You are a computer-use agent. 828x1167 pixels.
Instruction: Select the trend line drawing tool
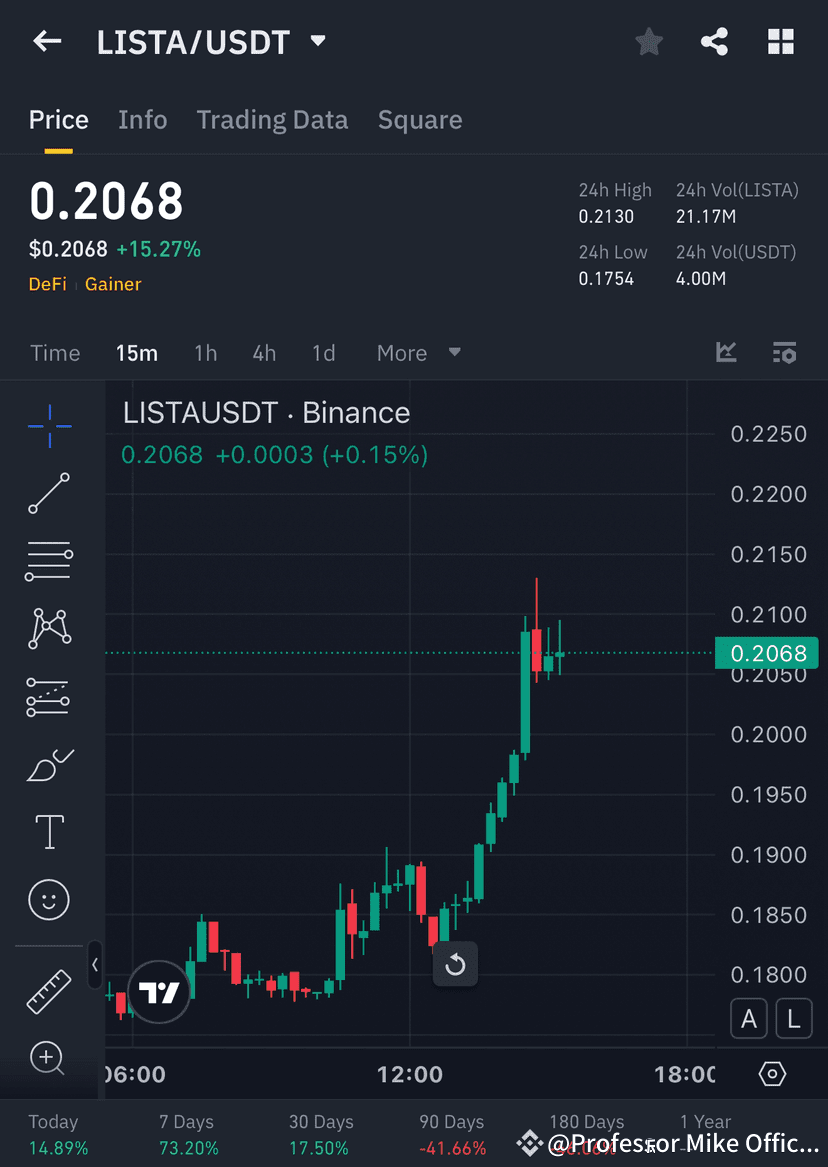click(48, 493)
